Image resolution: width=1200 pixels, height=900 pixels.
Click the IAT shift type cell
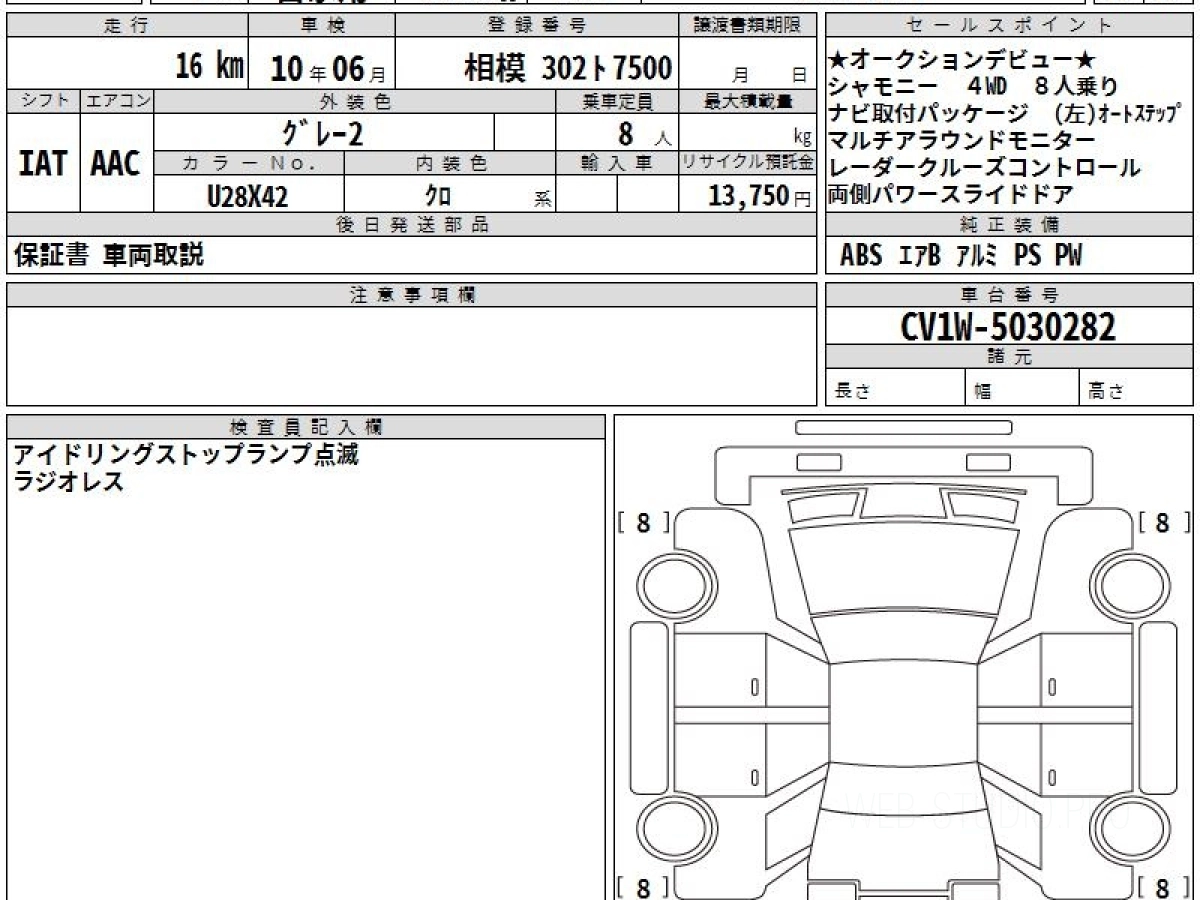(x=43, y=163)
